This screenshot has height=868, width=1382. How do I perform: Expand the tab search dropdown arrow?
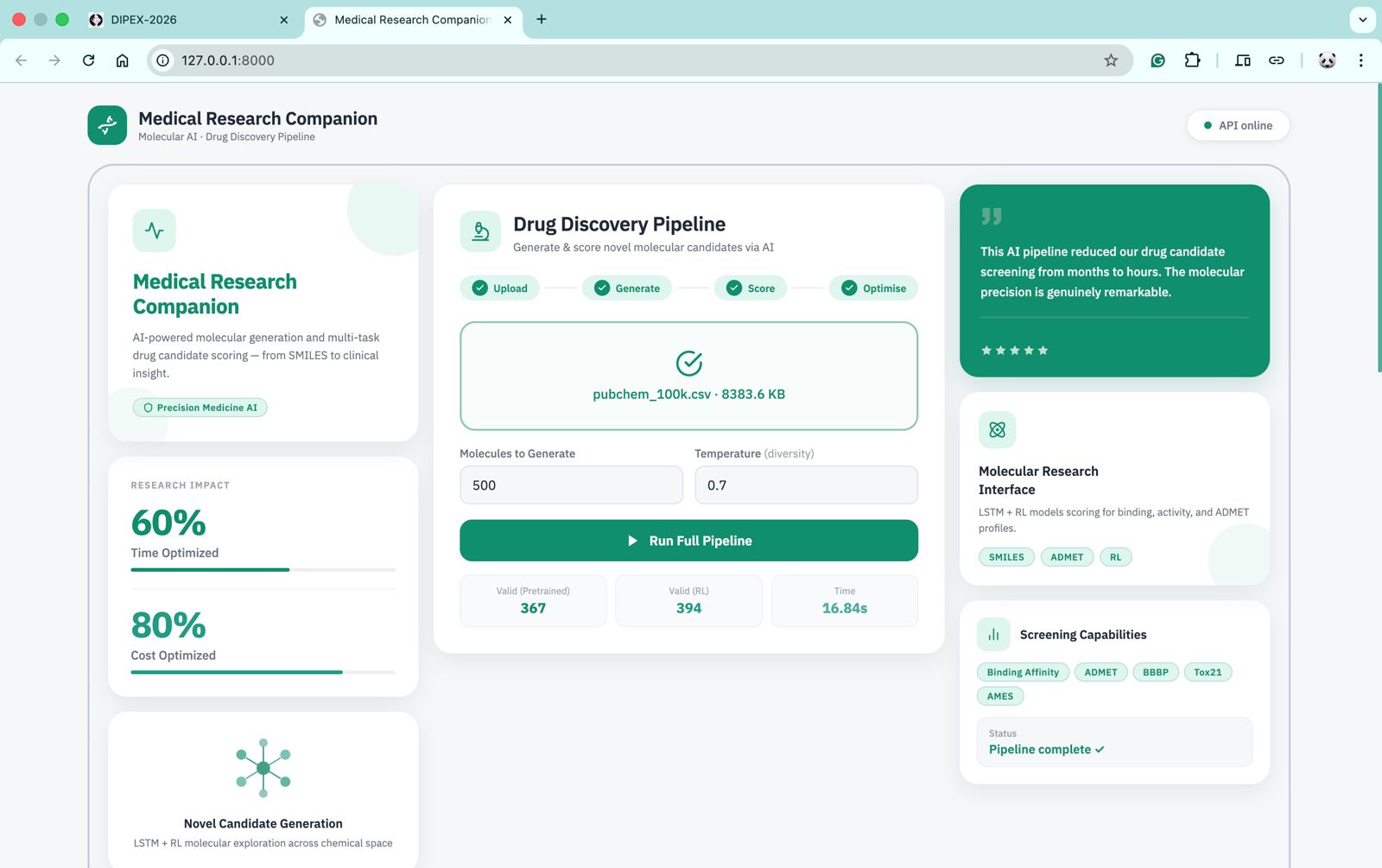coord(1362,19)
